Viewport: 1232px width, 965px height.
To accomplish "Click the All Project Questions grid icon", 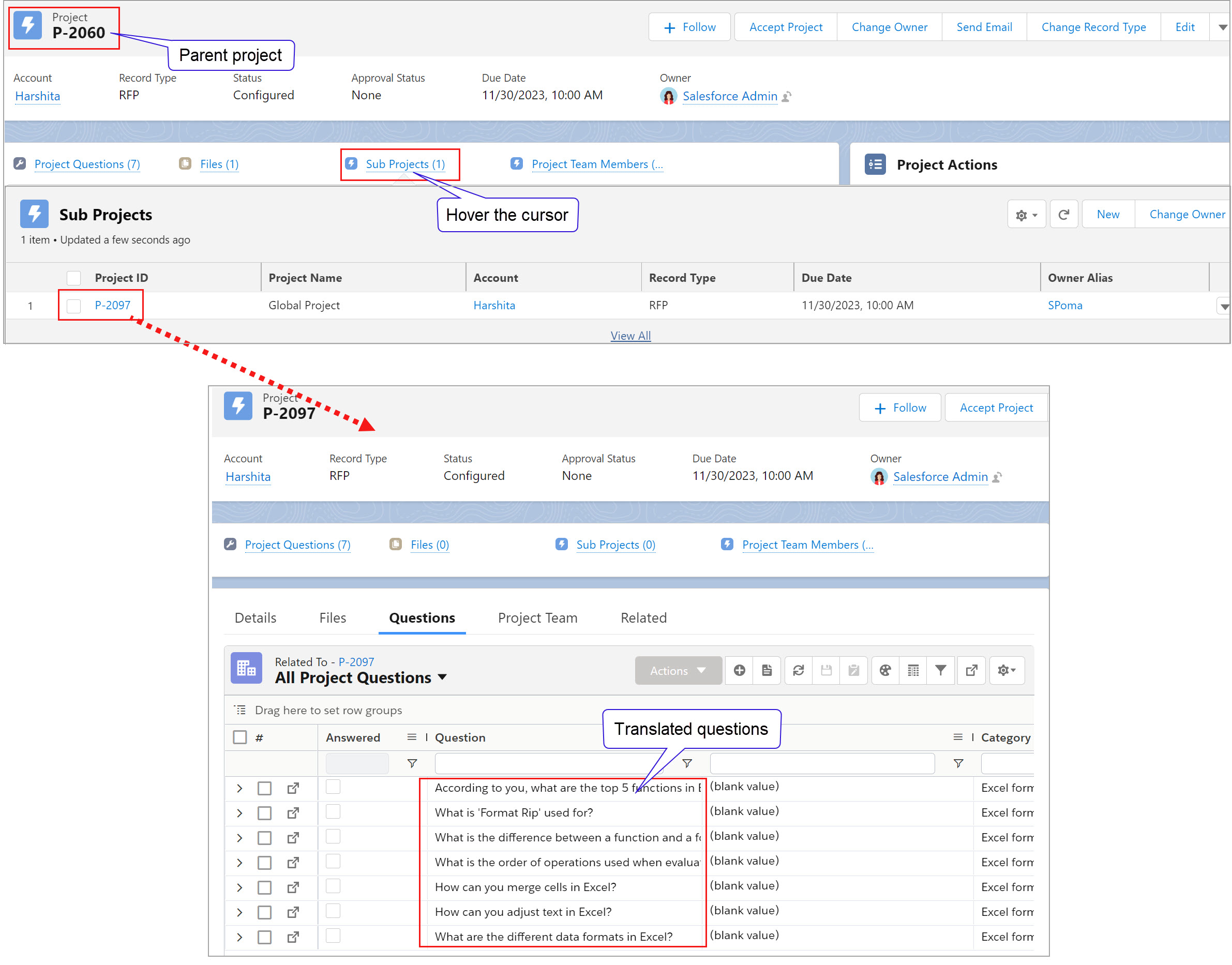I will [246, 668].
